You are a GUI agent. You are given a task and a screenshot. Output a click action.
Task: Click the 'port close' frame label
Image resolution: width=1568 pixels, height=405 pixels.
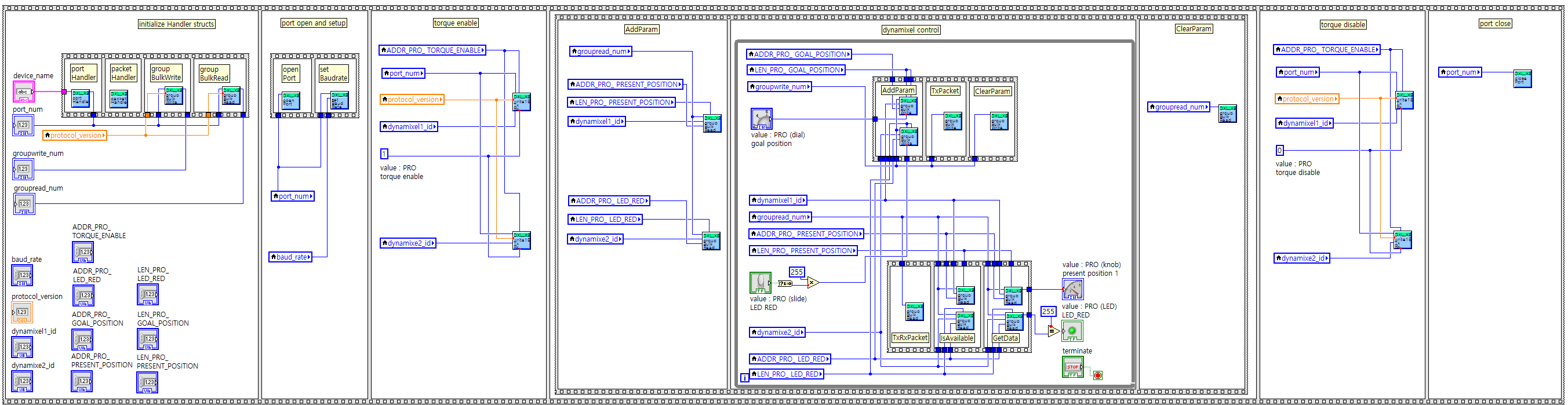(1495, 23)
